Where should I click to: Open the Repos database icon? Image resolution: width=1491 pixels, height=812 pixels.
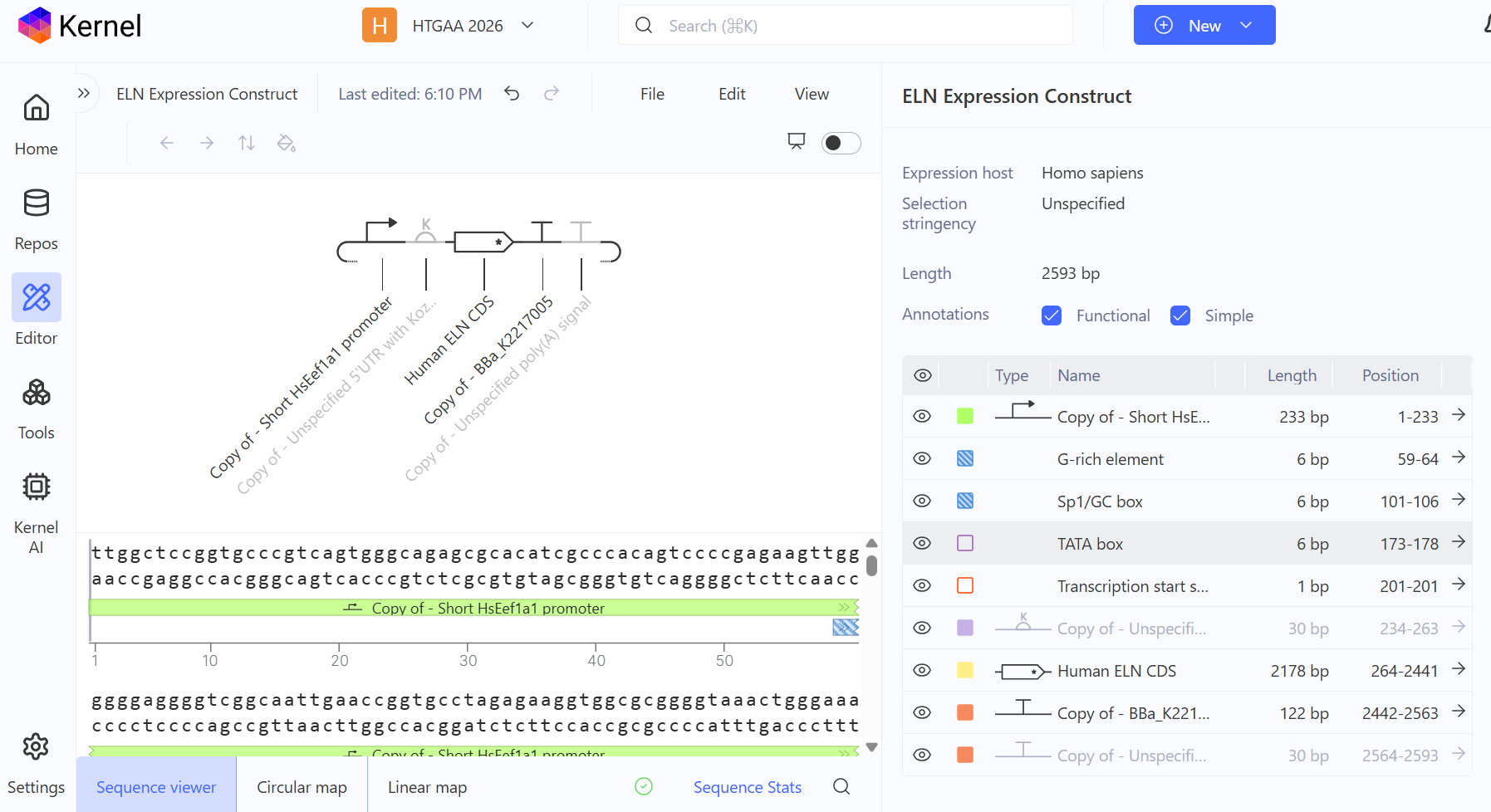tap(36, 203)
